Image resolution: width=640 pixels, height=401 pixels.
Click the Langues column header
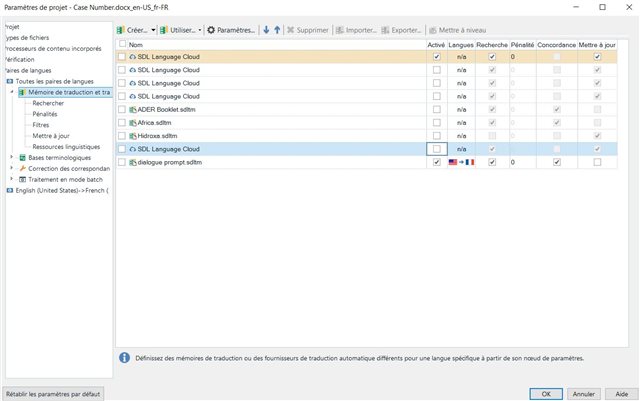tap(461, 45)
